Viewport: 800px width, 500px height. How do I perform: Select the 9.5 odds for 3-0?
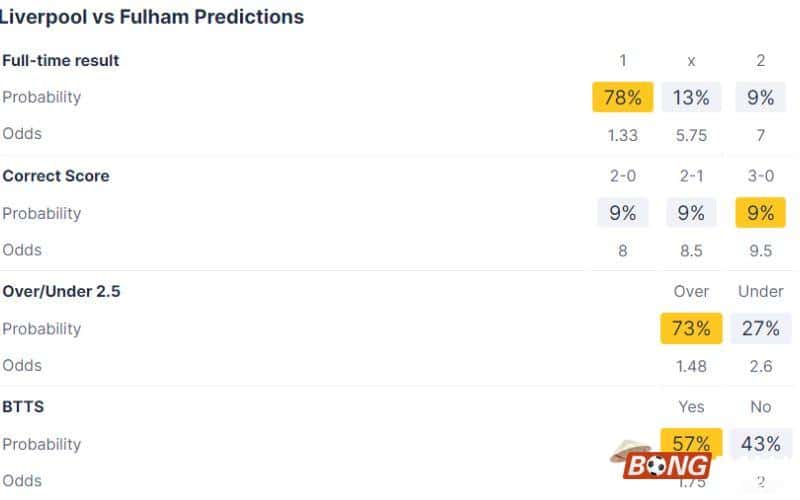[760, 250]
